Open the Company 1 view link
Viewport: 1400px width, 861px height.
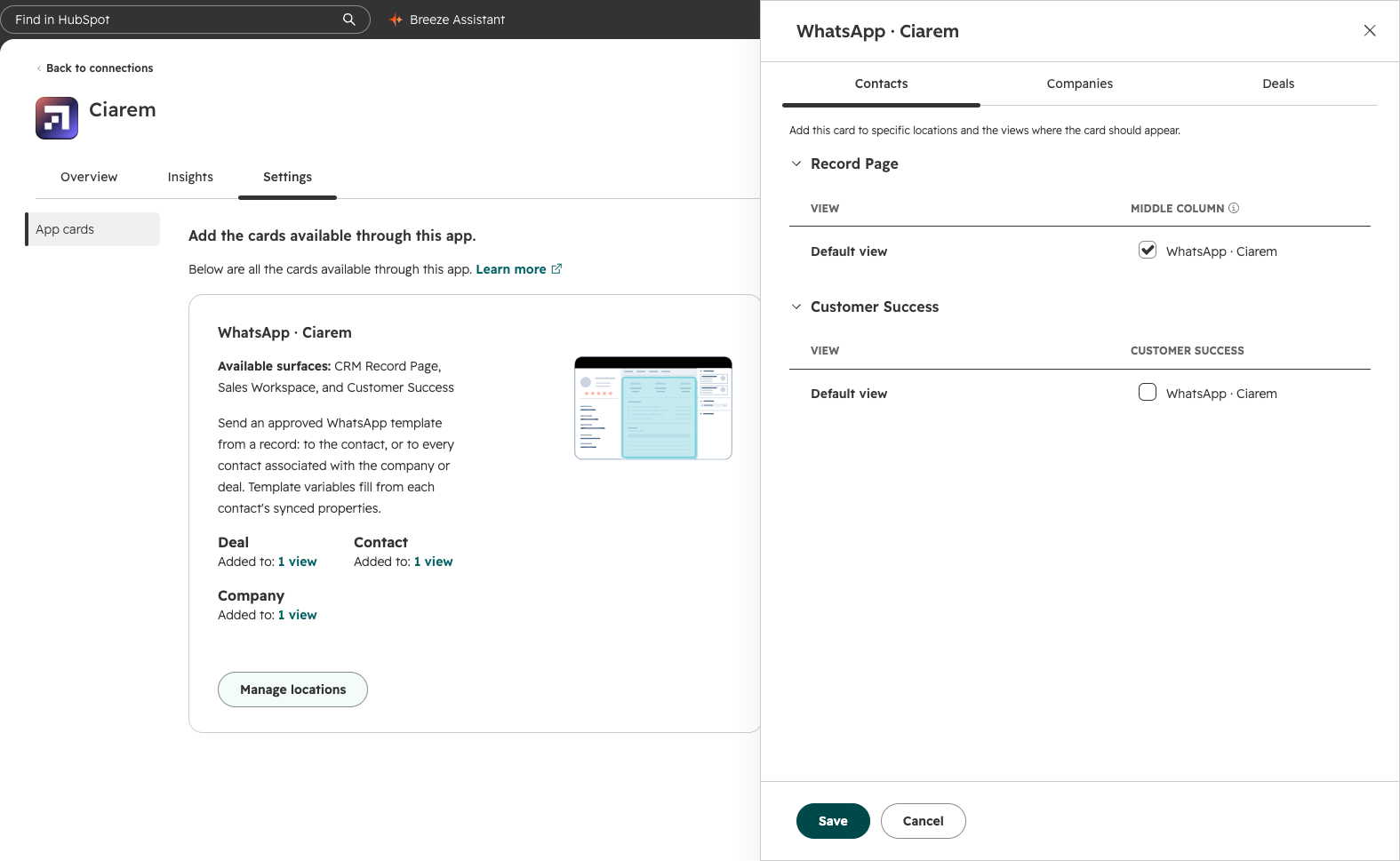tap(297, 615)
